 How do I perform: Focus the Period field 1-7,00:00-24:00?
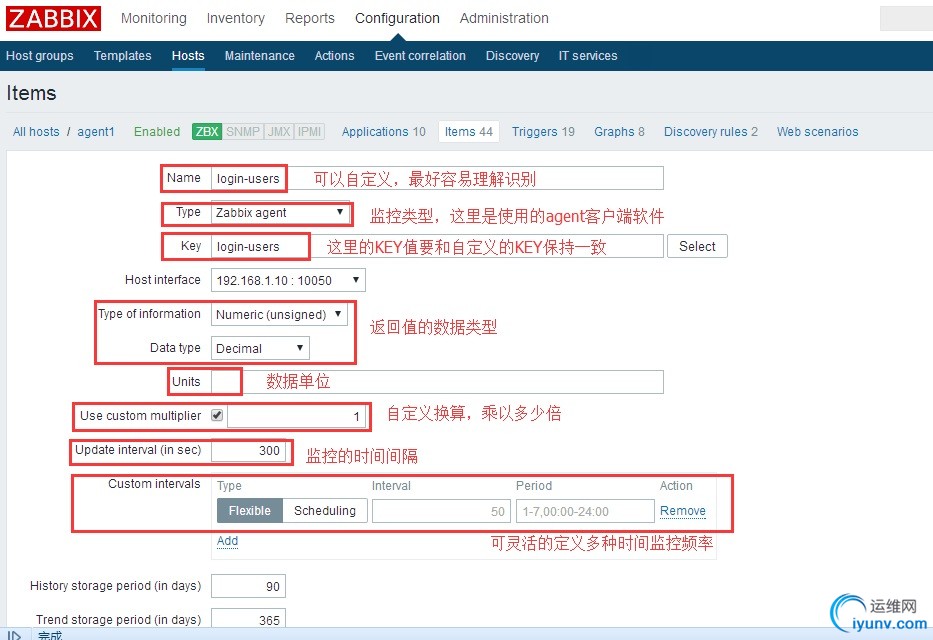[x=586, y=511]
